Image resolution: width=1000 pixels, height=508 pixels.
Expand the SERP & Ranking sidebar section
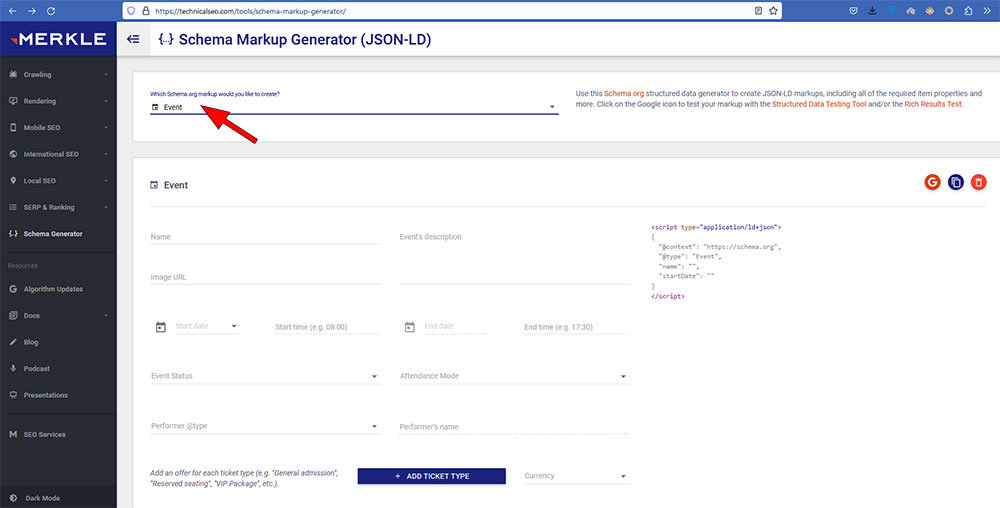[58, 207]
